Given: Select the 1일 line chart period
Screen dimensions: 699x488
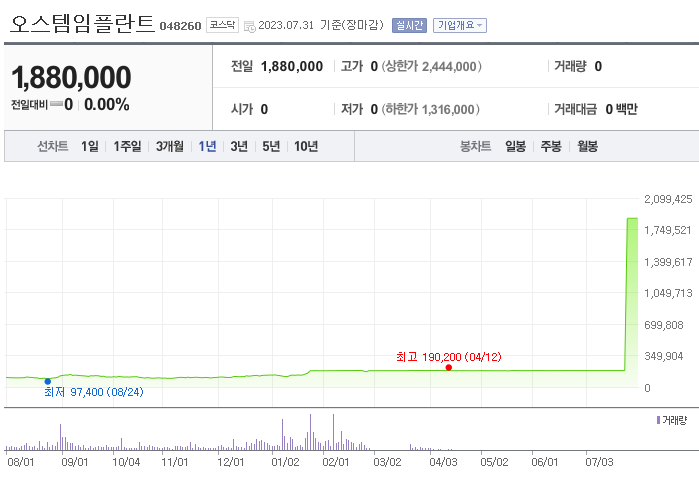Looking at the screenshot, I should pyautogui.click(x=90, y=146).
